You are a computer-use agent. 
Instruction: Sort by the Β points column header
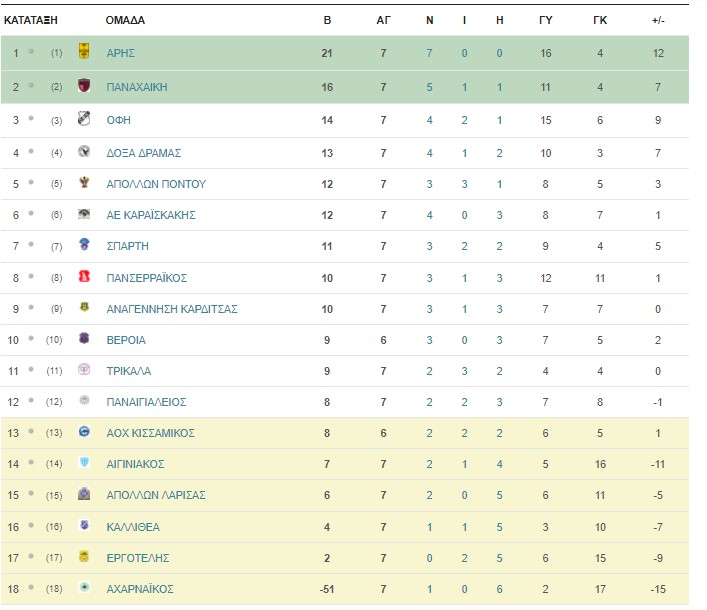pos(327,20)
